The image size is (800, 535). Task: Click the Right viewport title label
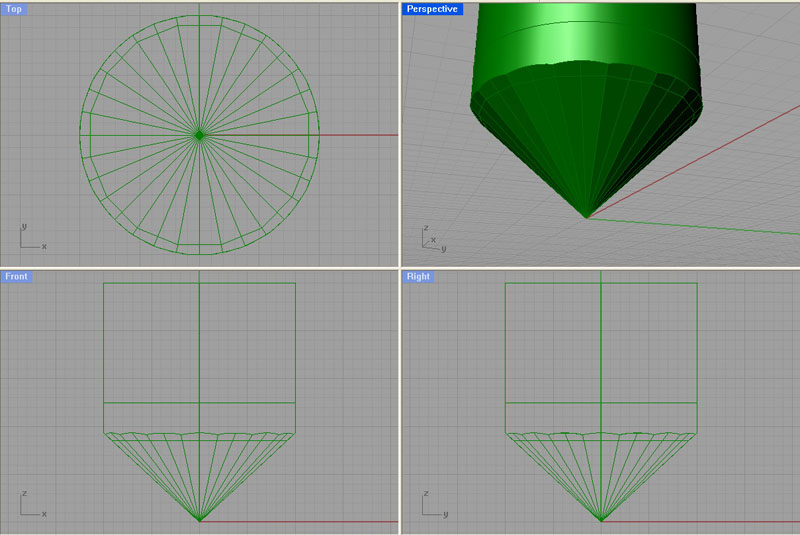(418, 276)
